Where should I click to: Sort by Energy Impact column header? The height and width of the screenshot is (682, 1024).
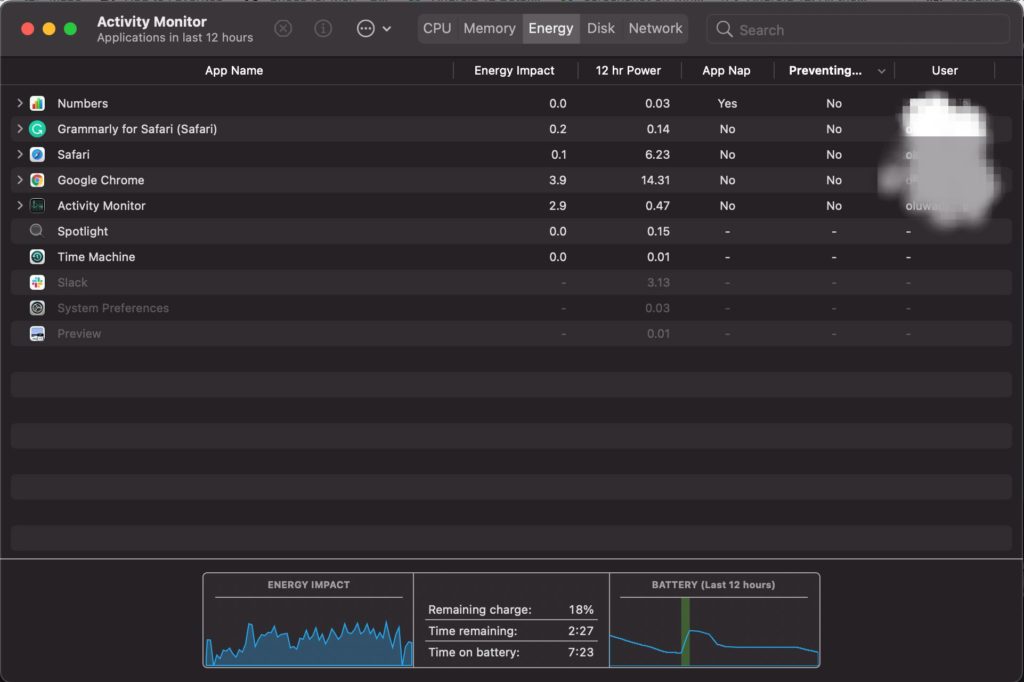(514, 71)
